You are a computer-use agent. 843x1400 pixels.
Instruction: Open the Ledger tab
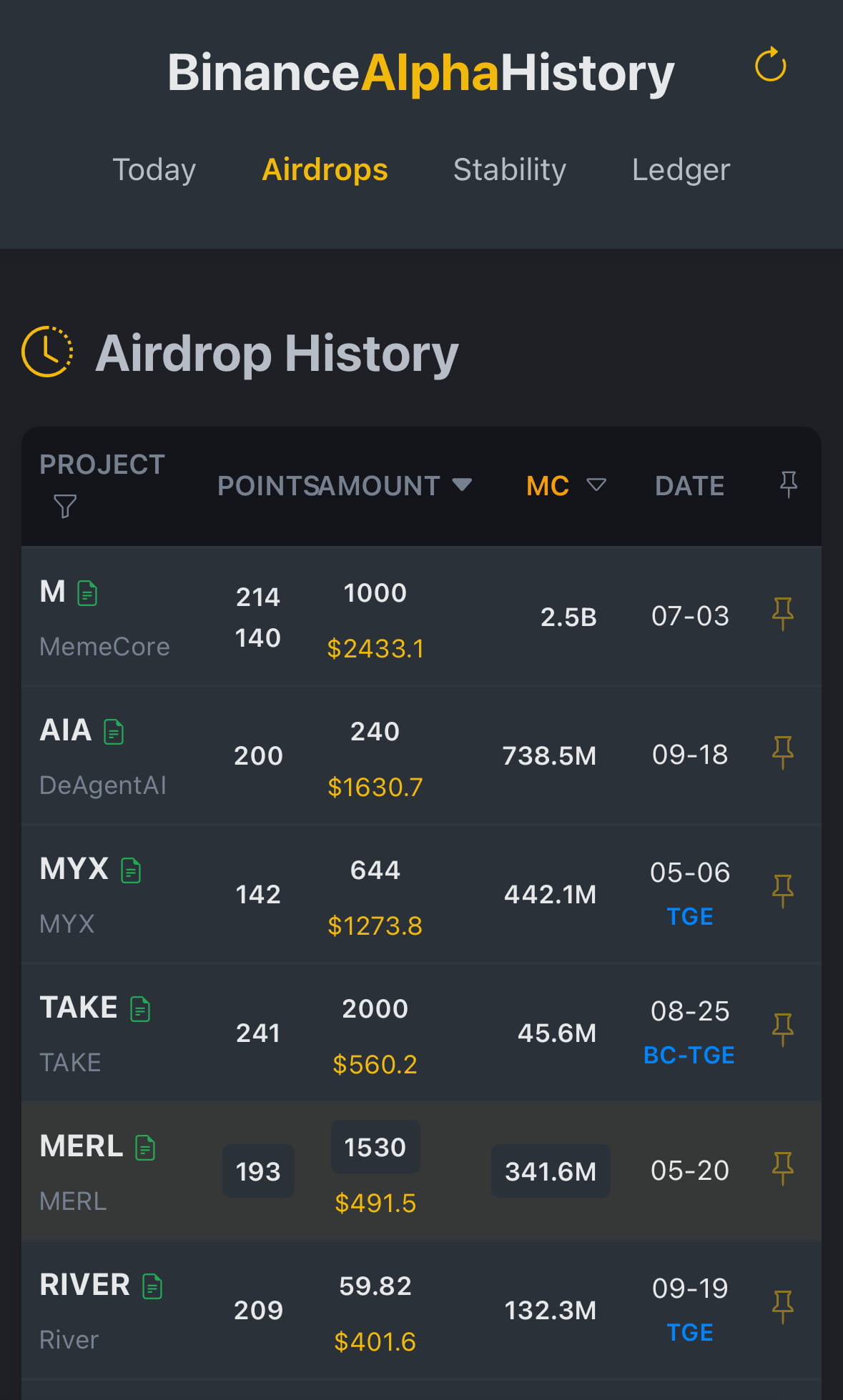pos(681,170)
